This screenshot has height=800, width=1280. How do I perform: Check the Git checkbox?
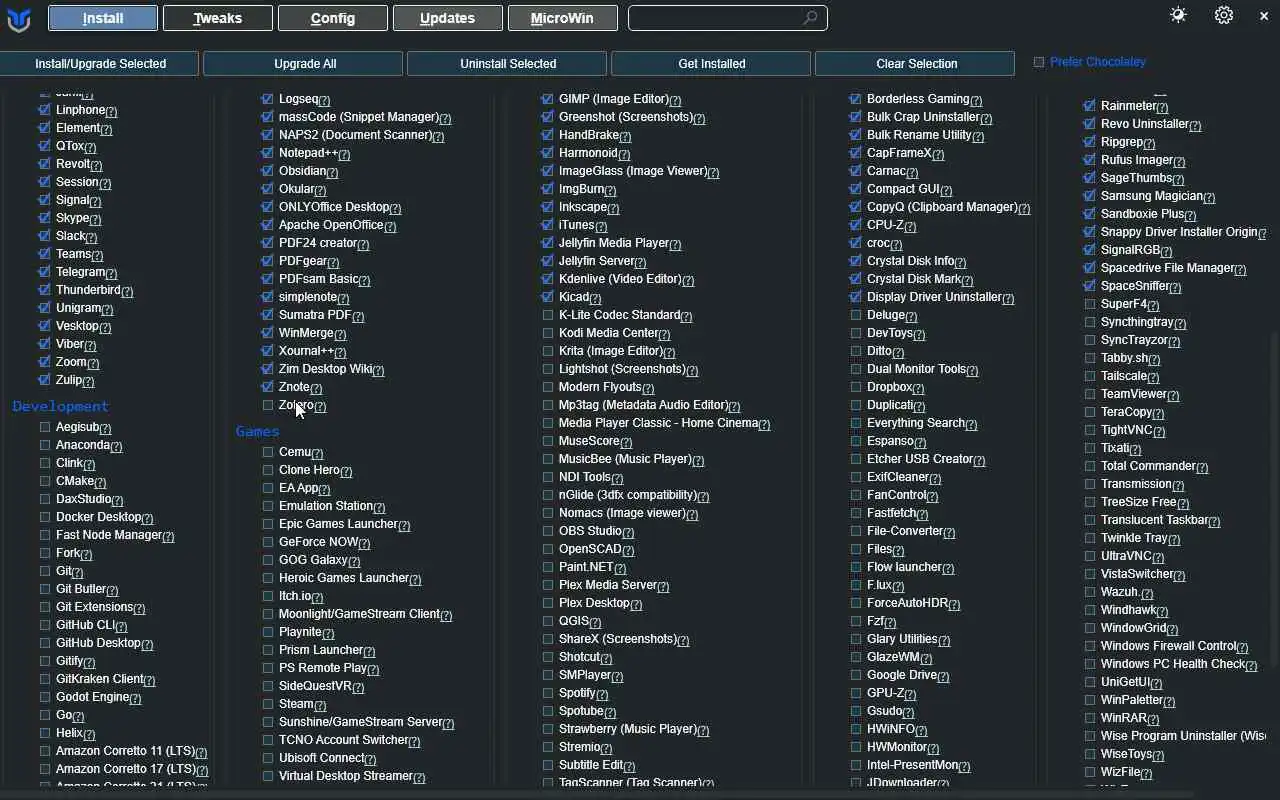(45, 571)
